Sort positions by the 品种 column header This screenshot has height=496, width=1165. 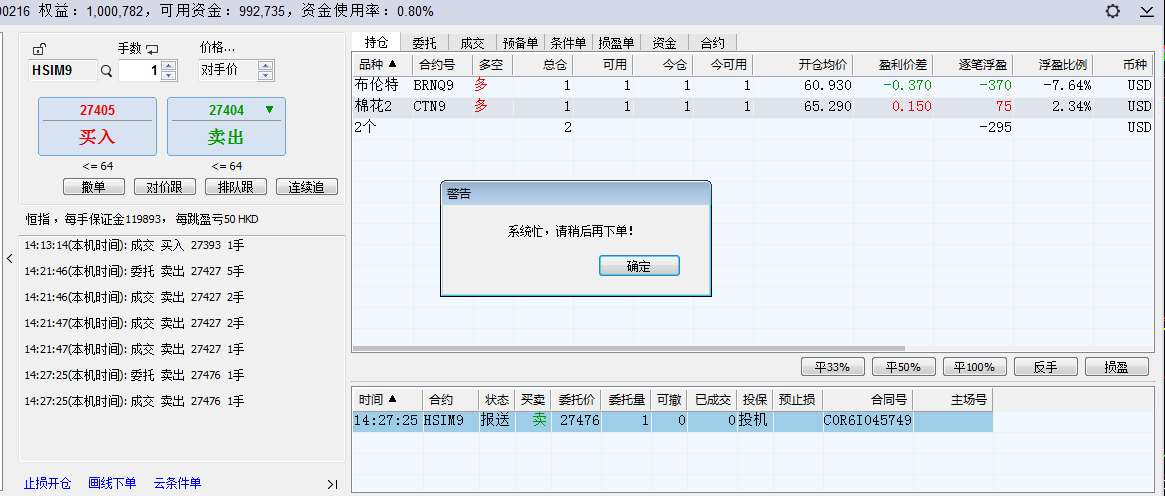378,64
